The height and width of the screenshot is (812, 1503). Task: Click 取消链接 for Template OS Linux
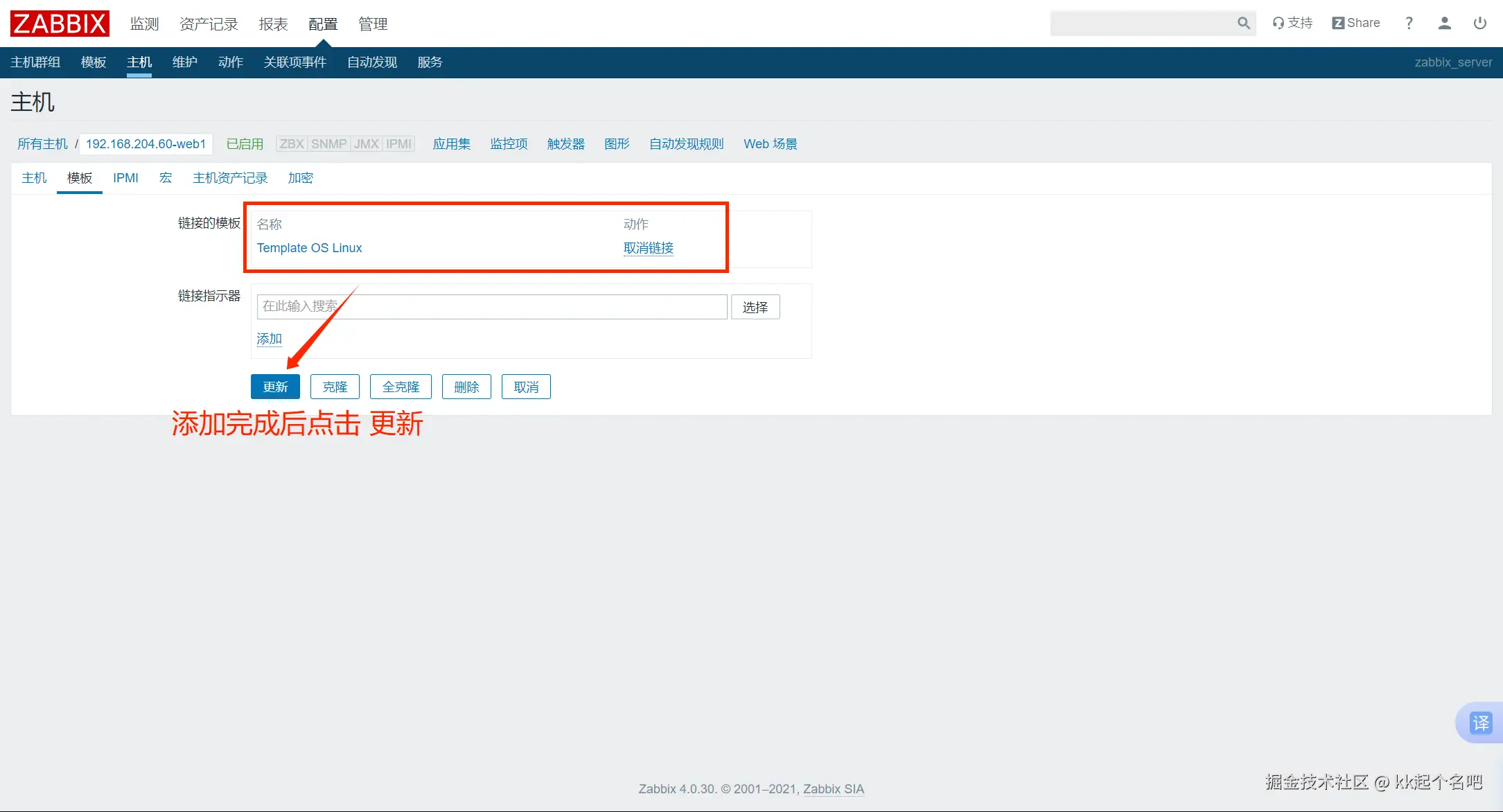(648, 248)
